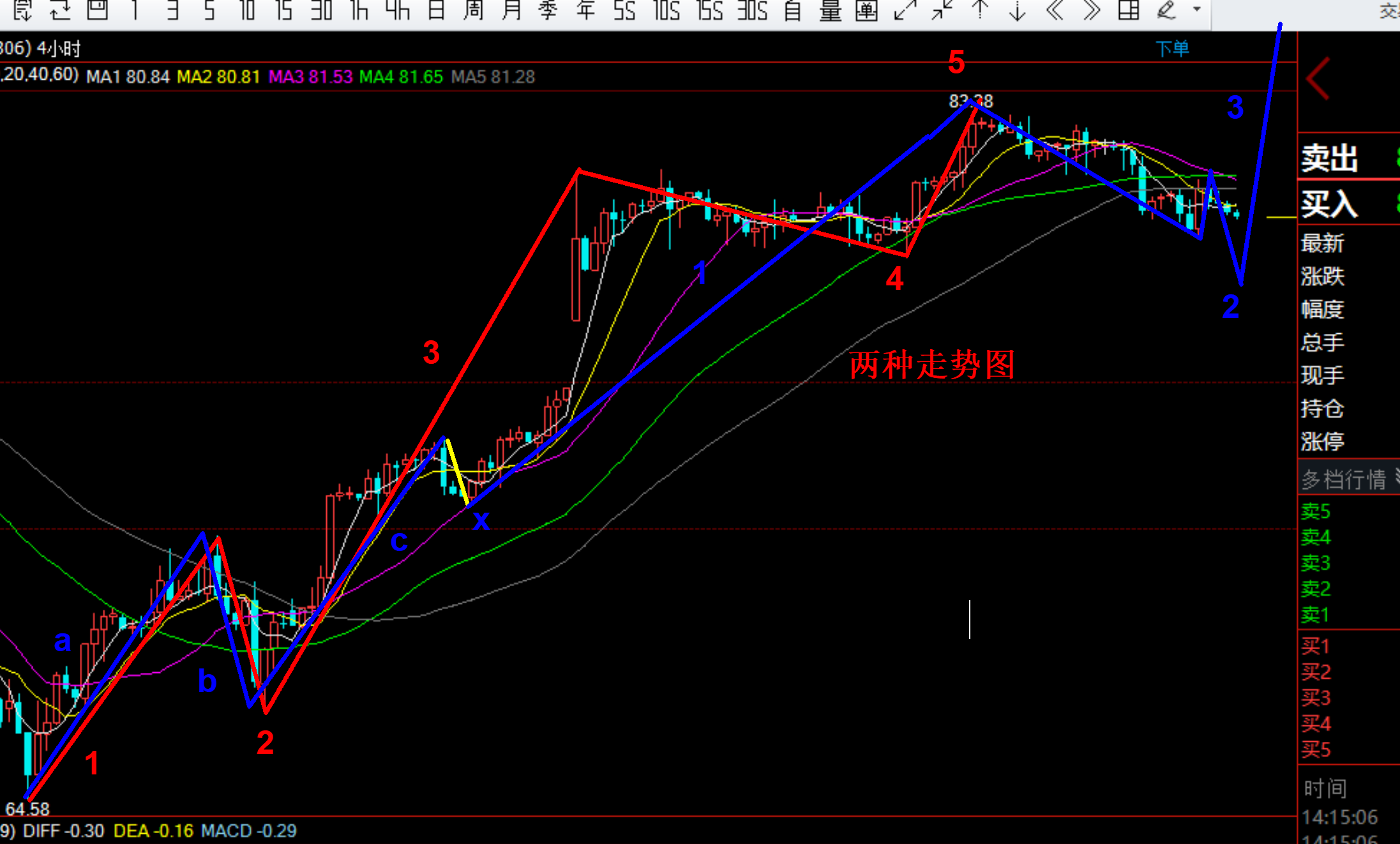
Task: Click the 买1 order book row
Action: tap(1316, 646)
